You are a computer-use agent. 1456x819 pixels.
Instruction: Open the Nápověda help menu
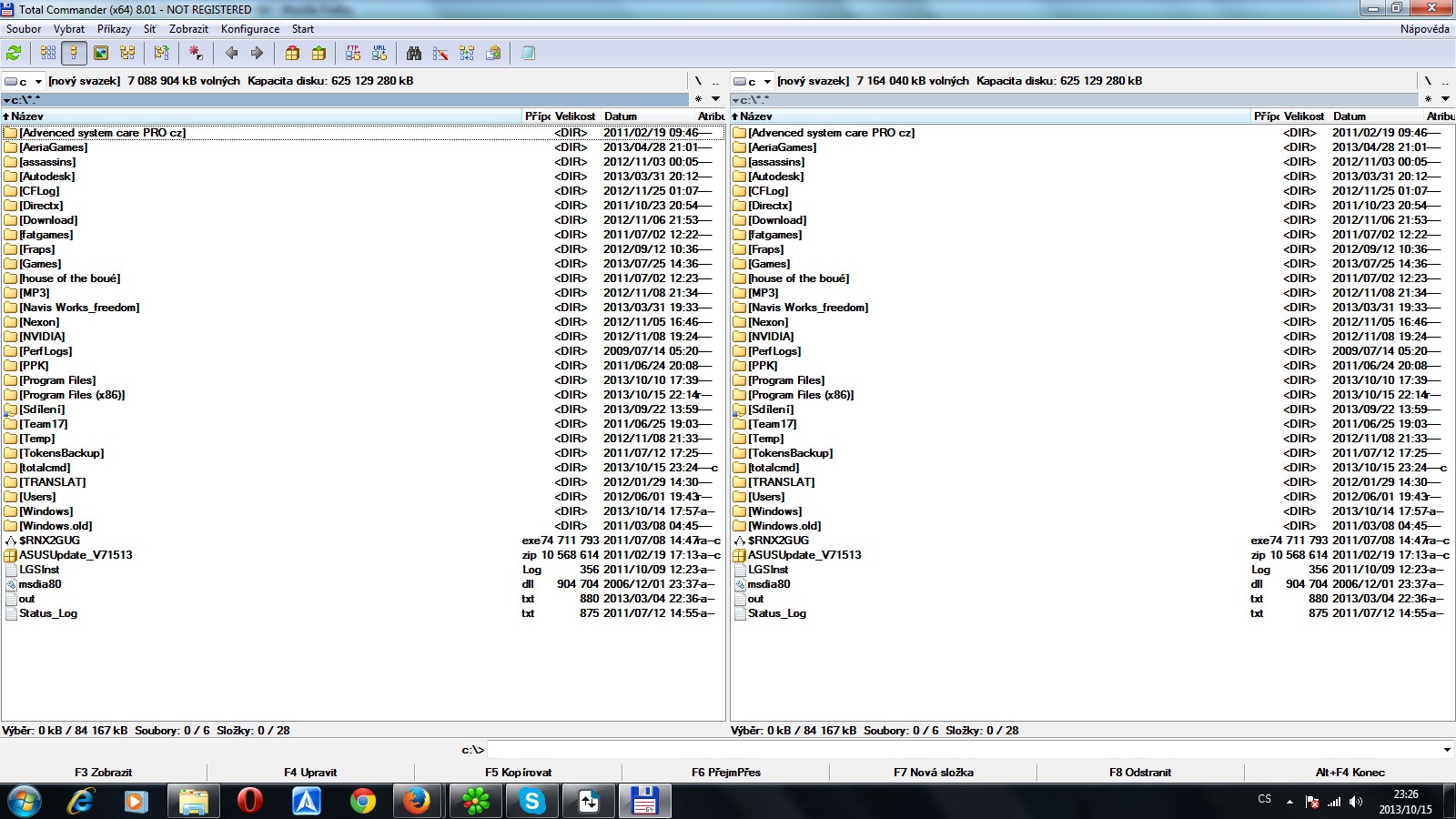pos(1425,29)
